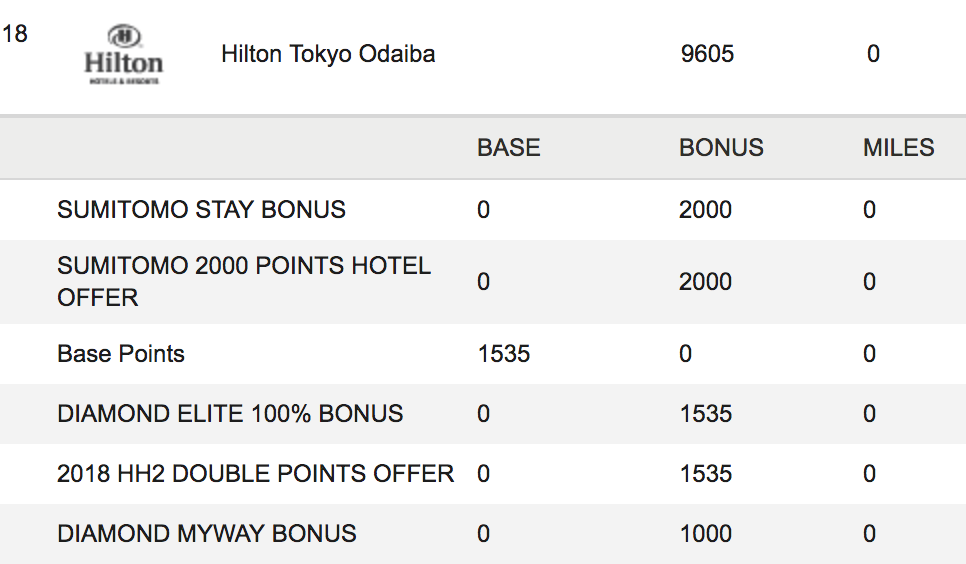The width and height of the screenshot is (966, 564).
Task: Click the BASE column header
Action: pos(509,148)
